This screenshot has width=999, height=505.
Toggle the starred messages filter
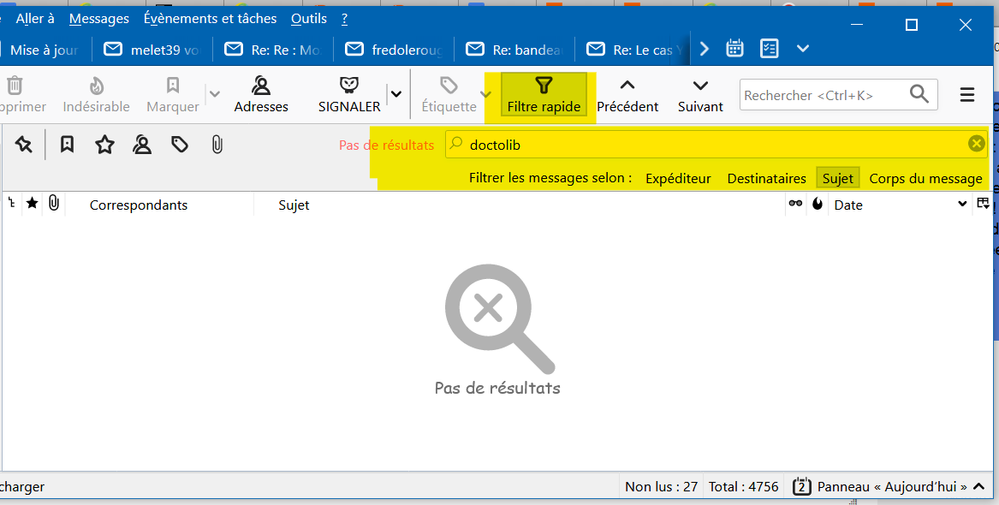point(105,145)
